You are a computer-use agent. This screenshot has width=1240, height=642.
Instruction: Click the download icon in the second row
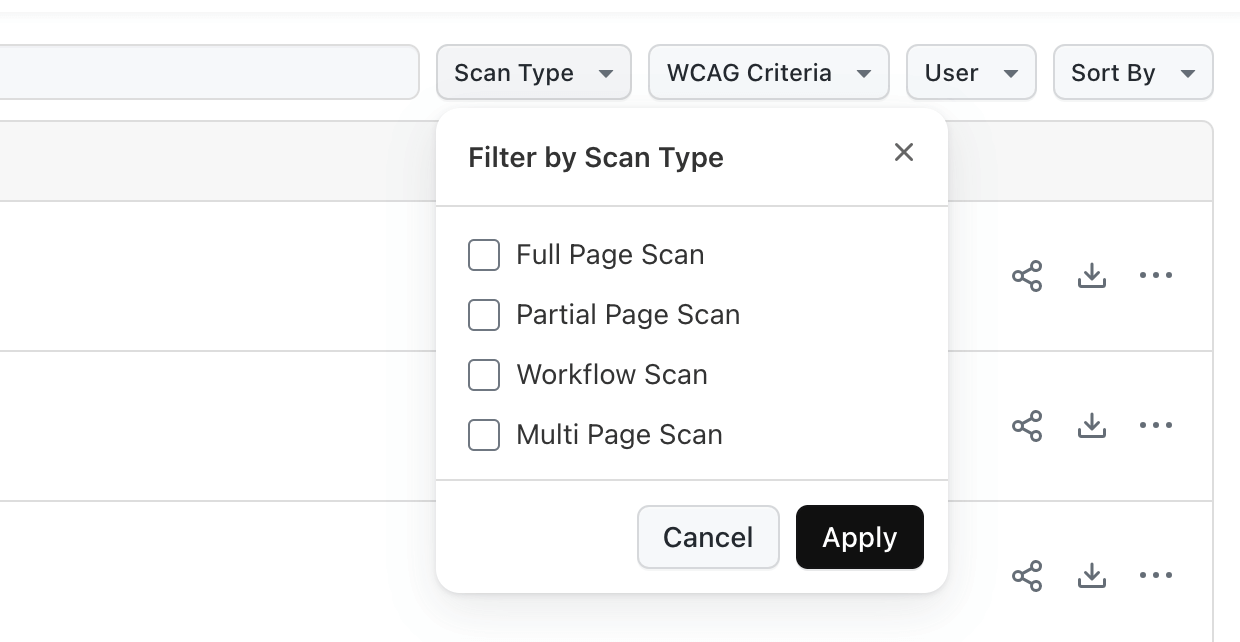[1092, 426]
